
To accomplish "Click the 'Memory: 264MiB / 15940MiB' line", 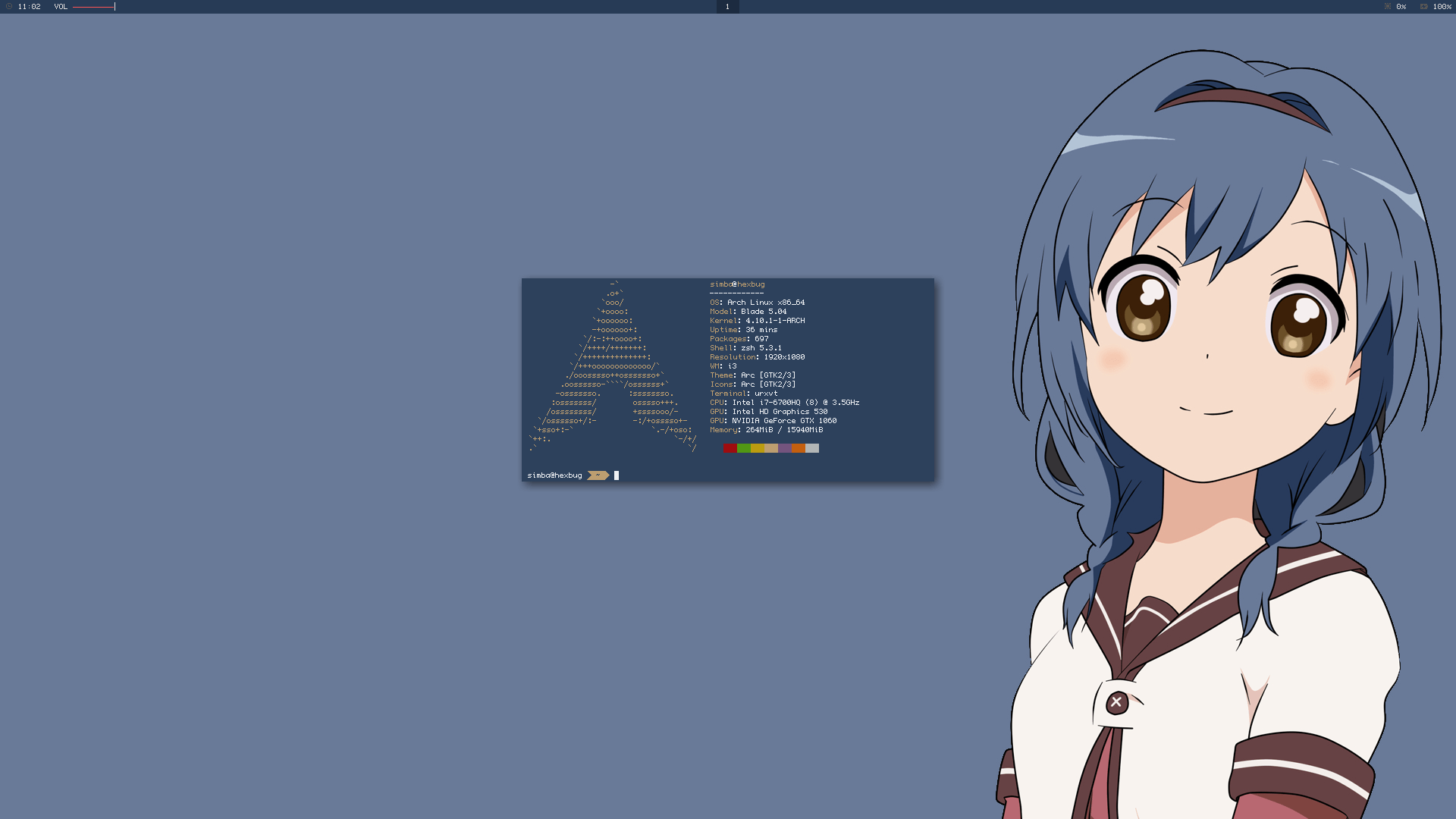I will [x=767, y=430].
